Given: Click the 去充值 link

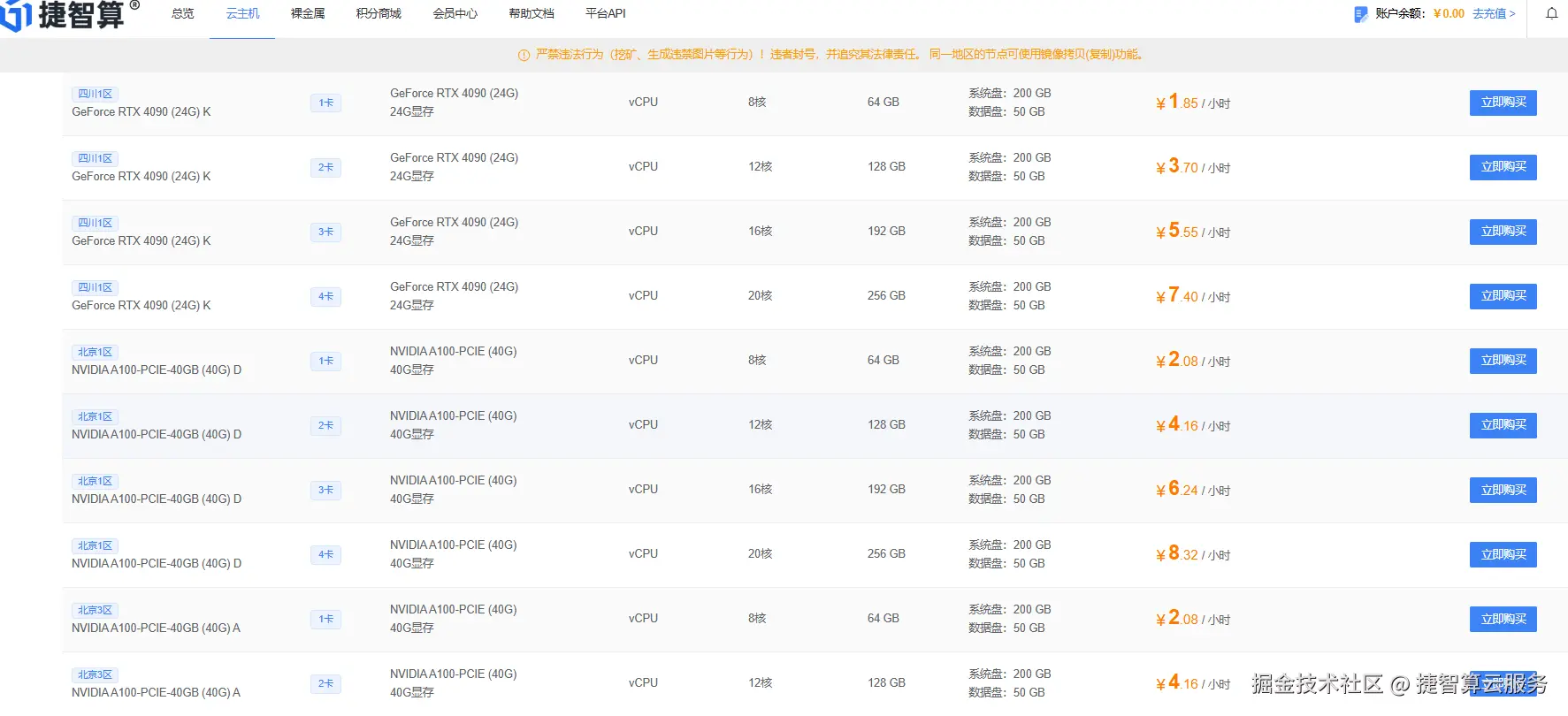Looking at the screenshot, I should [x=1494, y=13].
